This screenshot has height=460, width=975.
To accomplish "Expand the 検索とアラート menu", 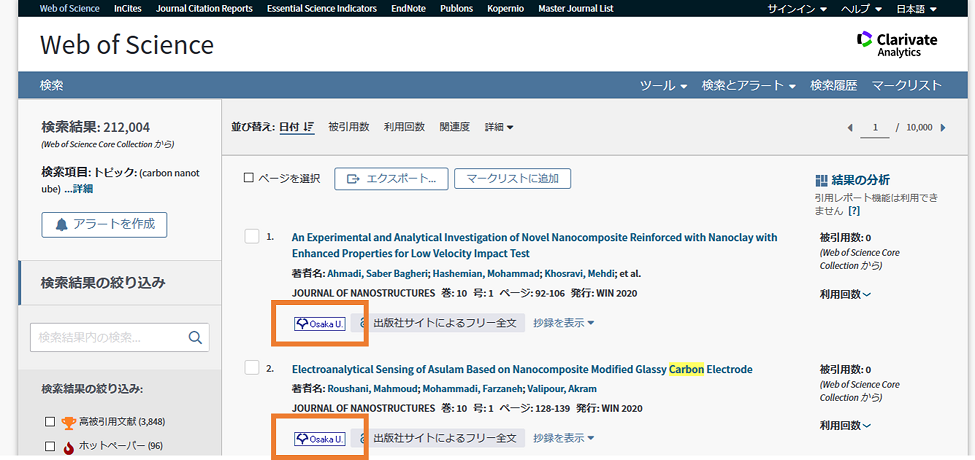I will 749,86.
